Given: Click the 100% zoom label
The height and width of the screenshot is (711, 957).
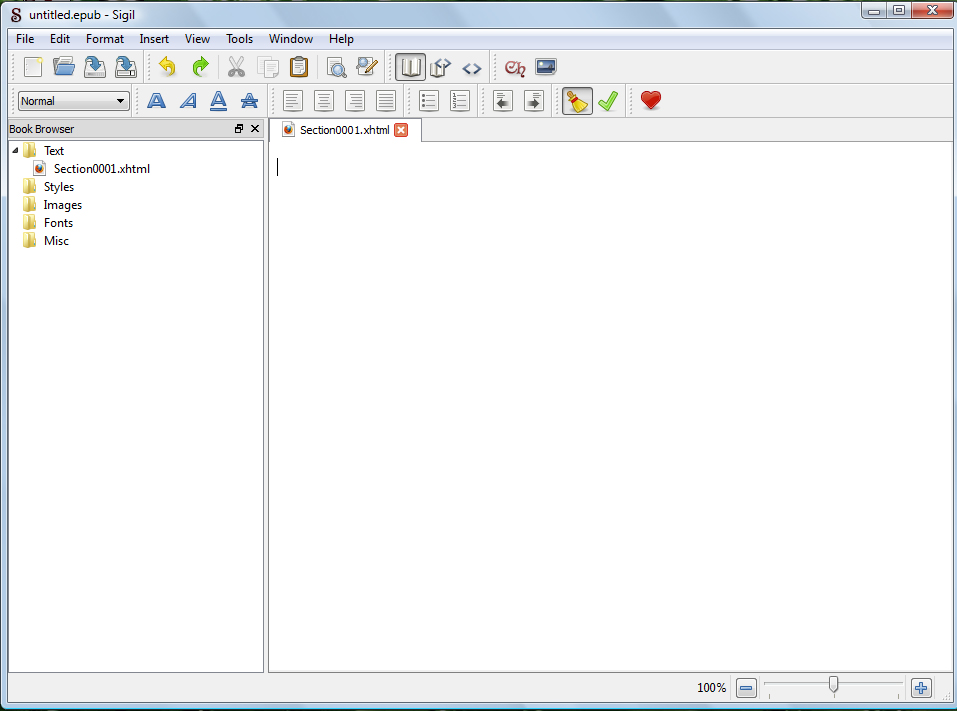Looking at the screenshot, I should click(712, 688).
